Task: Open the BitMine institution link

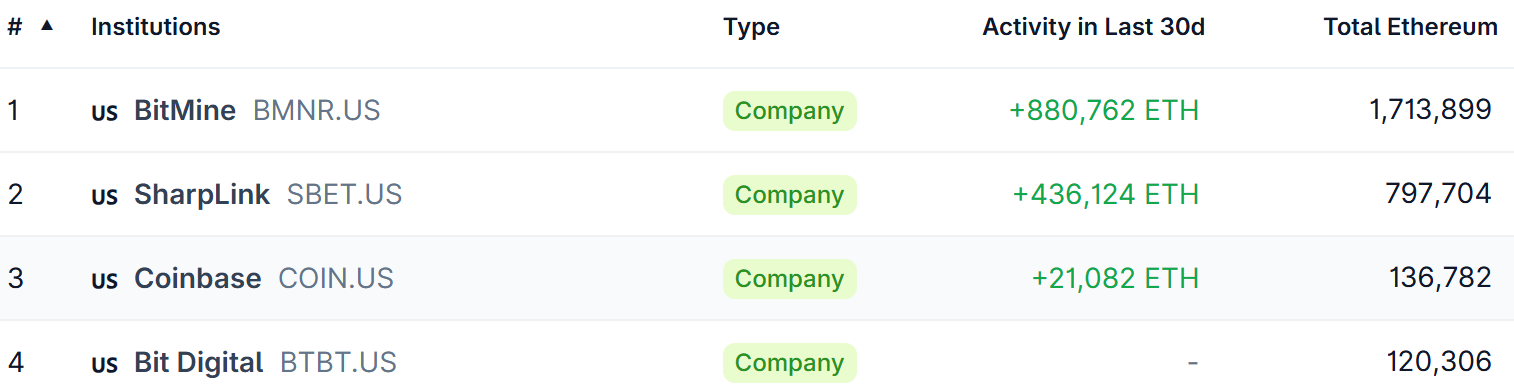Action: click(185, 110)
